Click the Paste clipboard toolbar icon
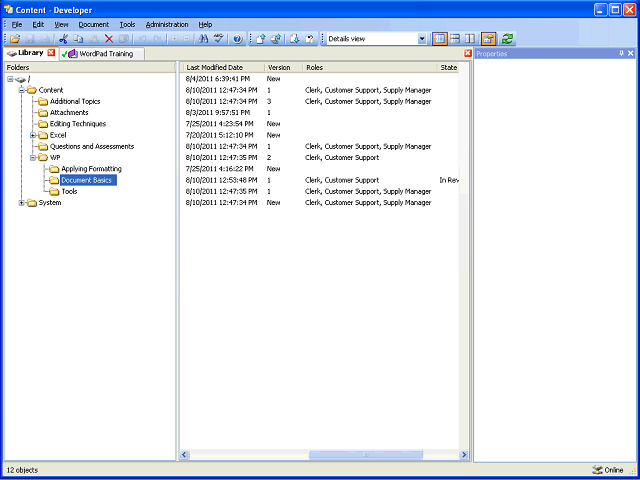Image resolution: width=640 pixels, height=480 pixels. (x=94, y=39)
